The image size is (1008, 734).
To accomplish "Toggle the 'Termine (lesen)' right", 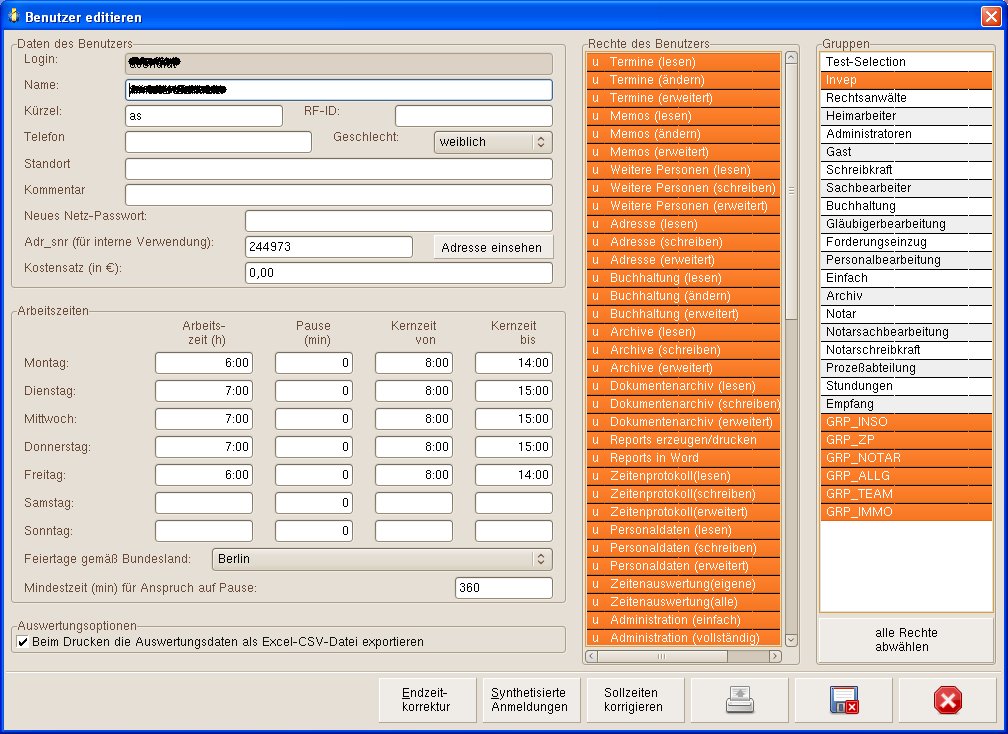I will click(683, 62).
